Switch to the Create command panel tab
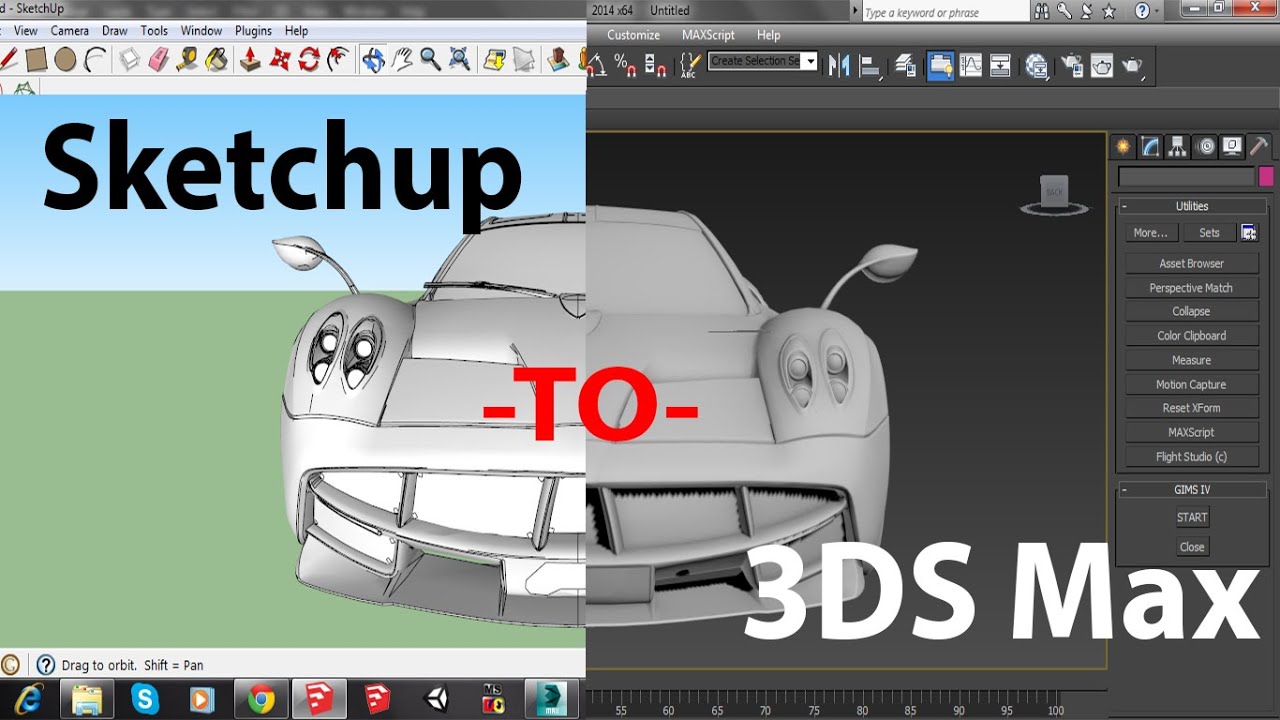 coord(1124,146)
